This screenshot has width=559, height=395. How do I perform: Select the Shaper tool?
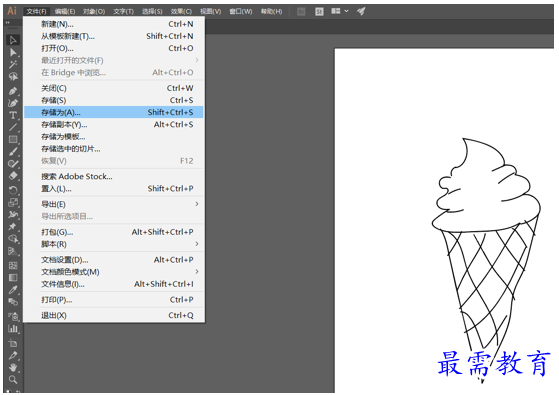click(x=13, y=164)
